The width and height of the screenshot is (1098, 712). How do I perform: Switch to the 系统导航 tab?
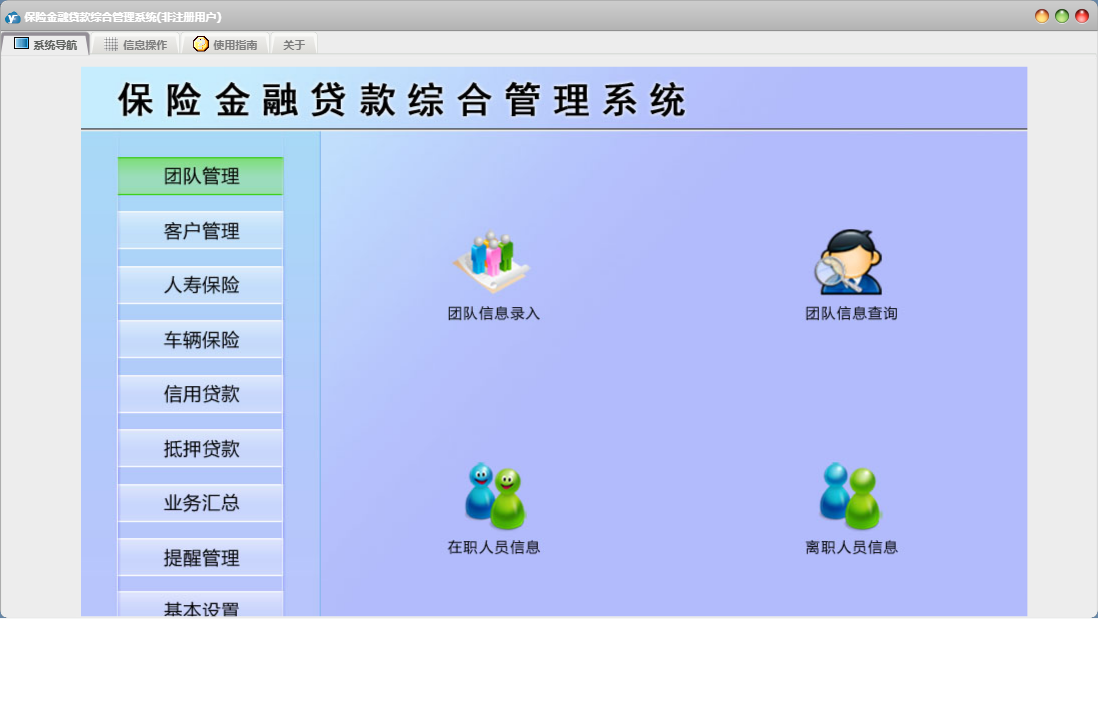46,44
